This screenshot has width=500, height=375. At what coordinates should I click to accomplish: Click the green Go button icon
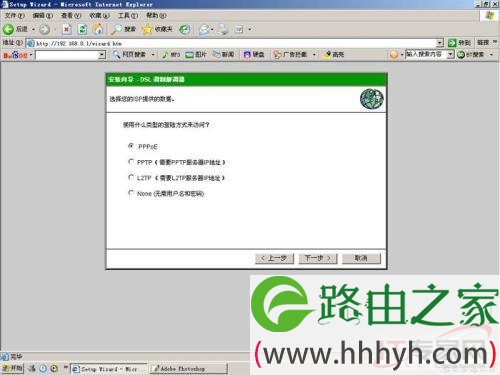(452, 43)
